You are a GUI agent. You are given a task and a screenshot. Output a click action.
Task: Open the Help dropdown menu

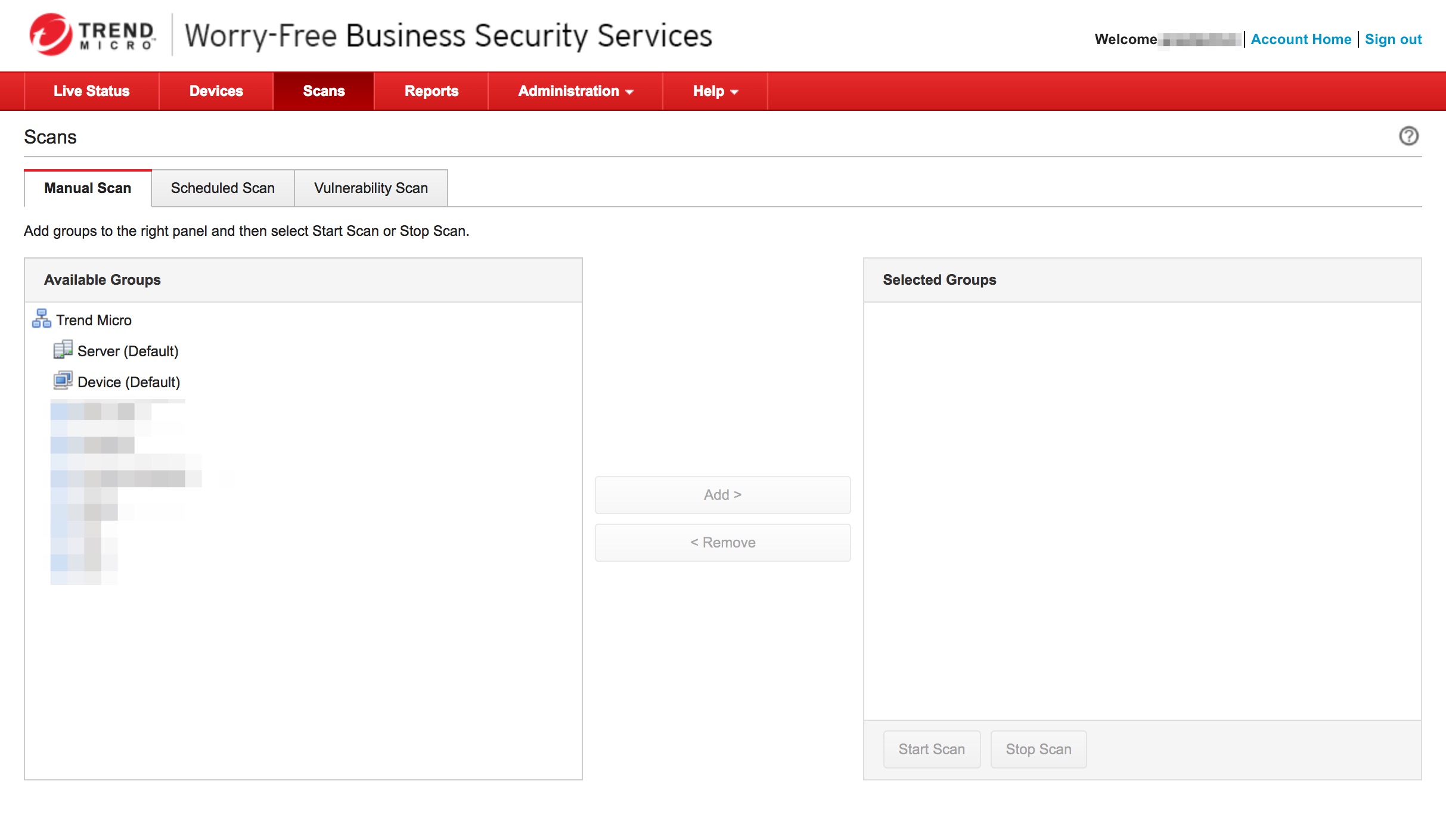[715, 91]
